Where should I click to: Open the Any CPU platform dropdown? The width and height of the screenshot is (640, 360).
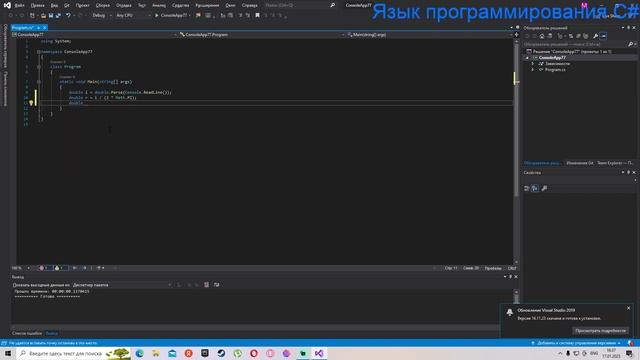[x=133, y=16]
